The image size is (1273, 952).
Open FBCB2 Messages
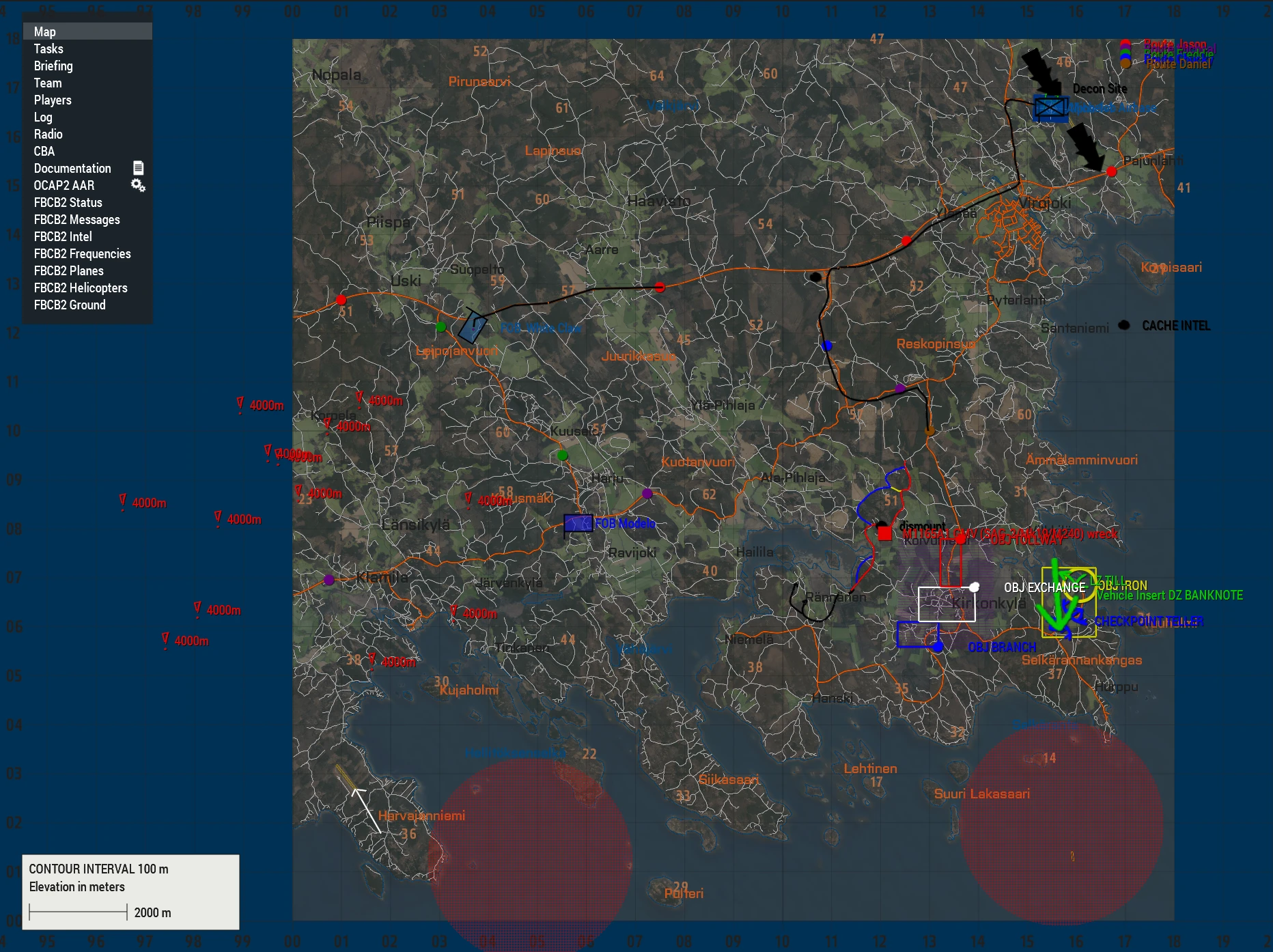click(x=76, y=219)
